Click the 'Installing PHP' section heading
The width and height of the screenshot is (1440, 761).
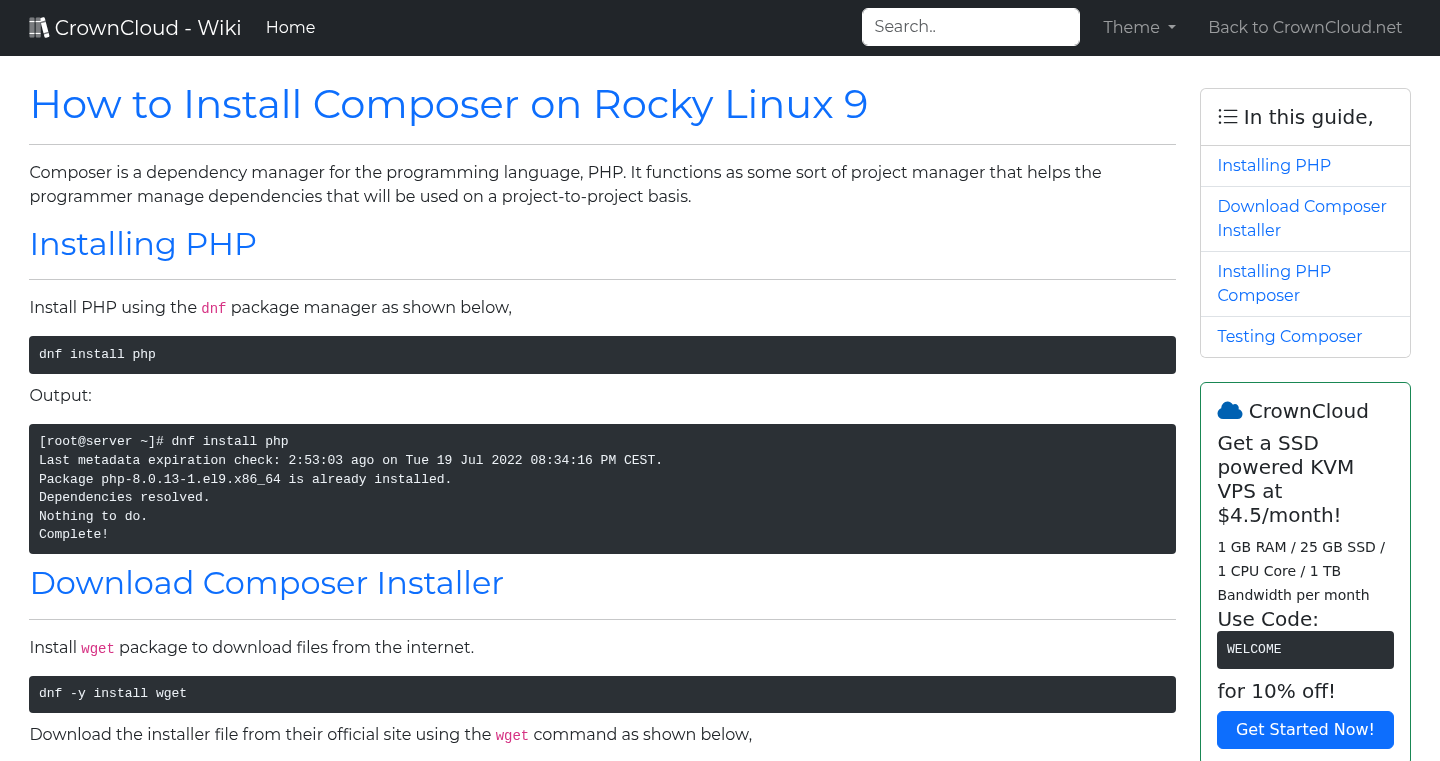[142, 244]
